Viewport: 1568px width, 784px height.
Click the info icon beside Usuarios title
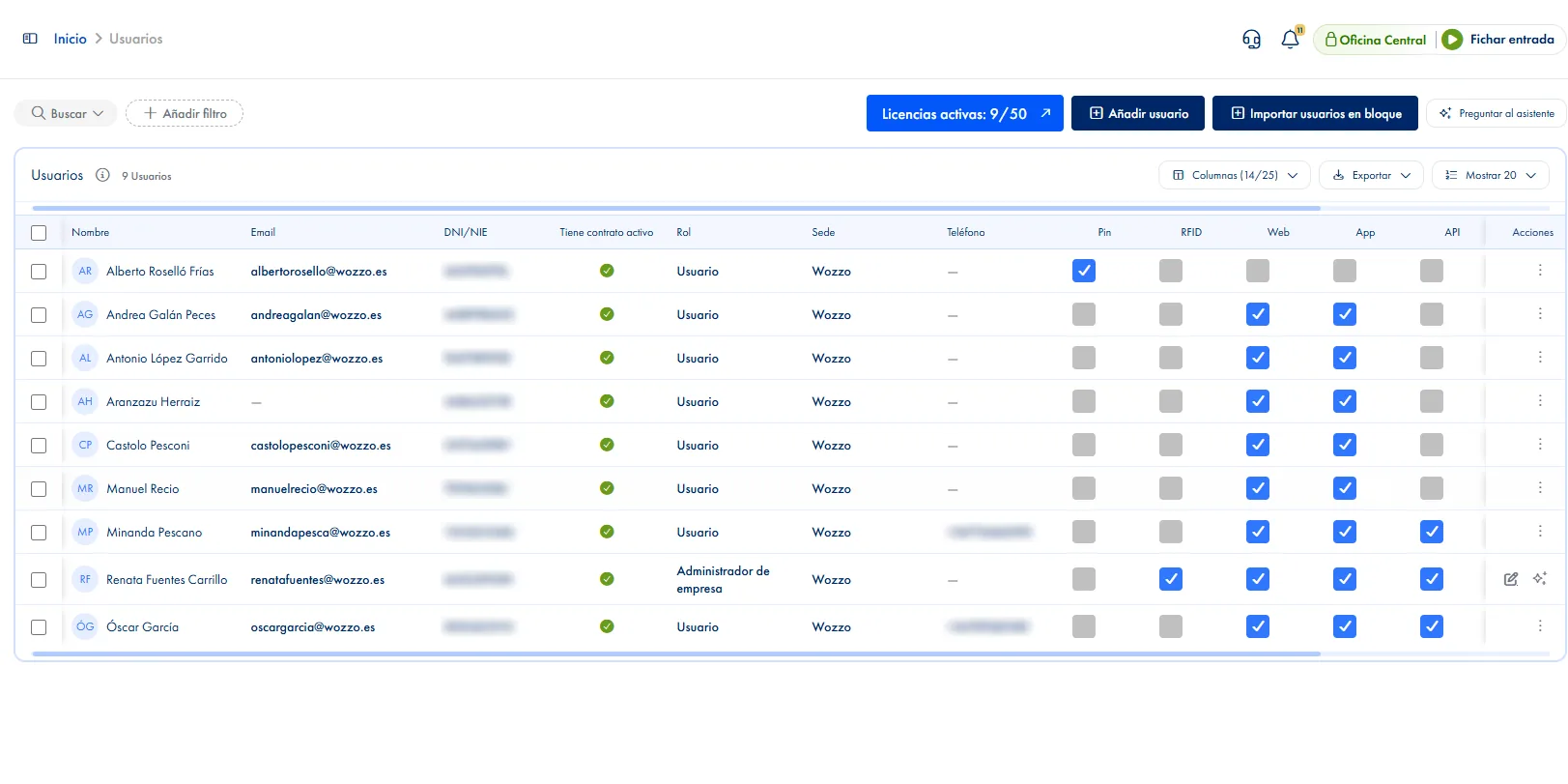pyautogui.click(x=102, y=175)
